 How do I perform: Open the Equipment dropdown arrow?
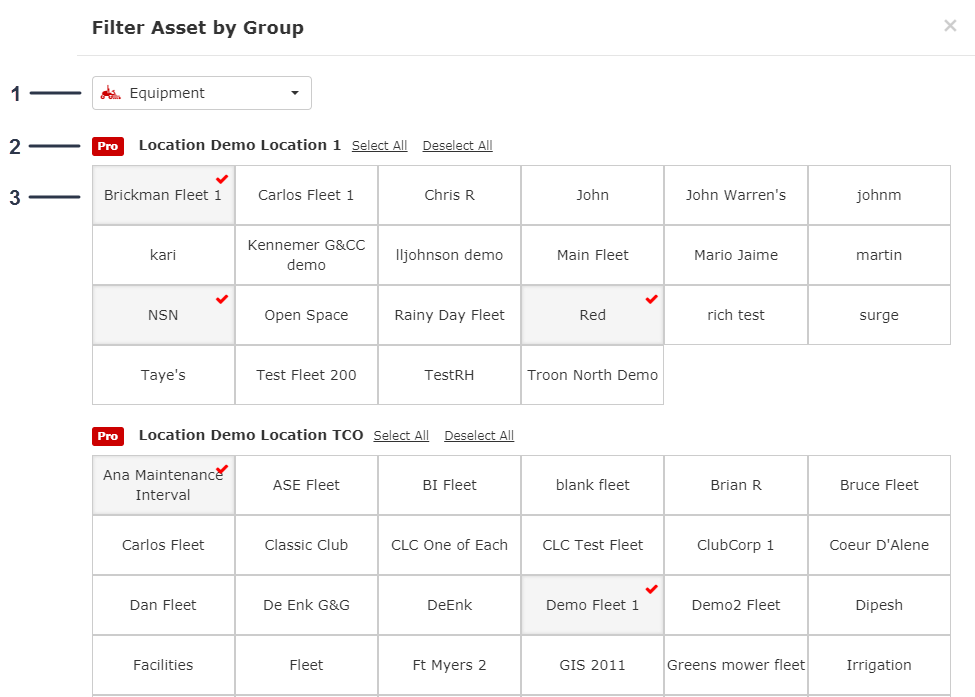click(x=295, y=93)
